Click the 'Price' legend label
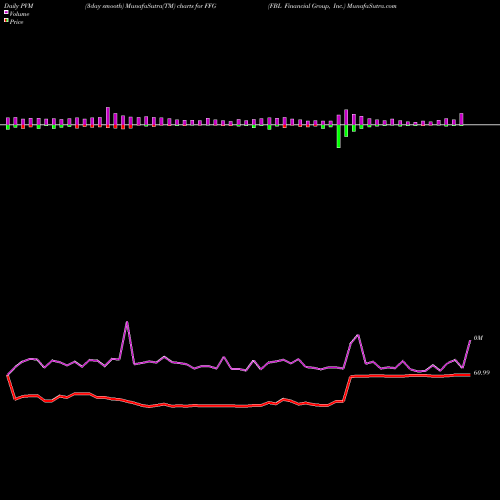The height and width of the screenshot is (500, 500). (16, 22)
